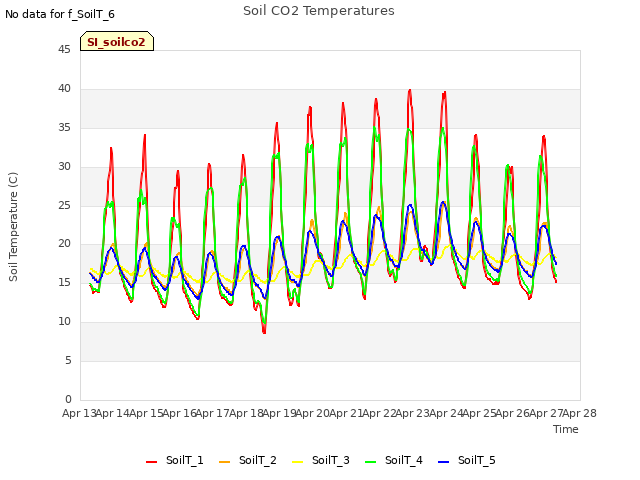Viewport: 640px width, 480px height.
Task: Click the 10 y-axis tick label
Action: [64, 321]
